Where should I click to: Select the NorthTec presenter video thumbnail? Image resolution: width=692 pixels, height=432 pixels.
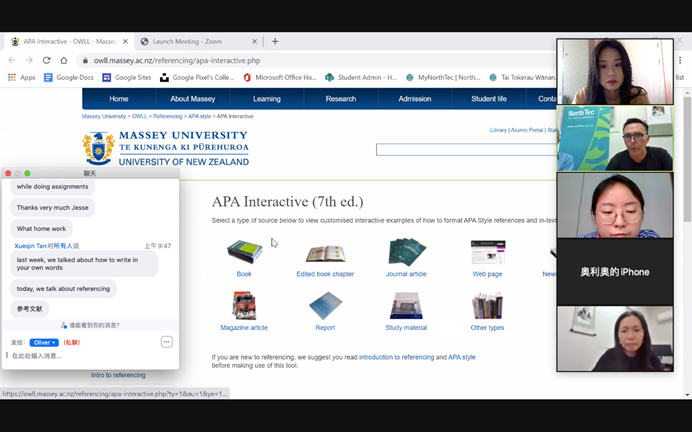615,138
